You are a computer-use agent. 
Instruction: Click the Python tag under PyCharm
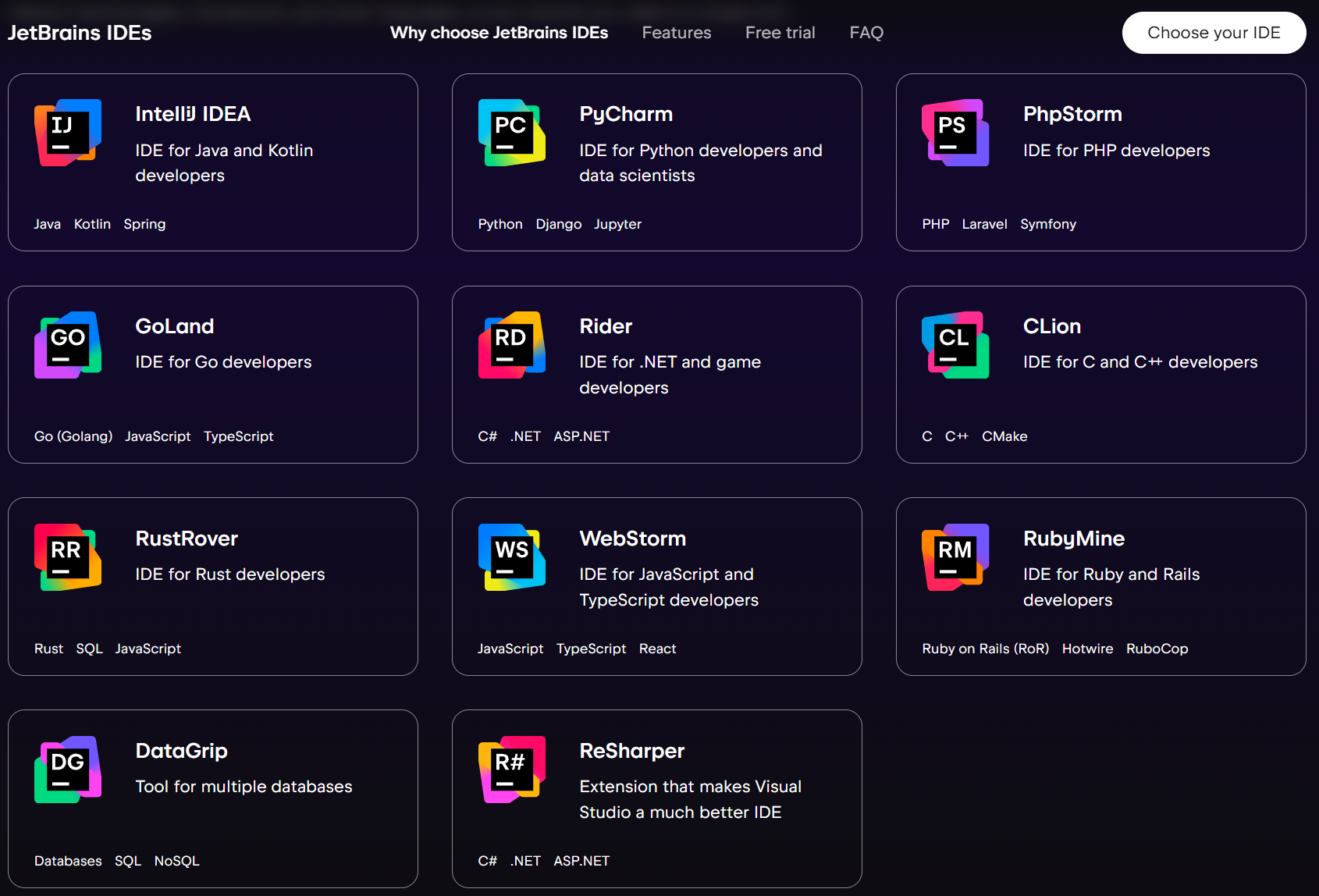pyautogui.click(x=500, y=224)
